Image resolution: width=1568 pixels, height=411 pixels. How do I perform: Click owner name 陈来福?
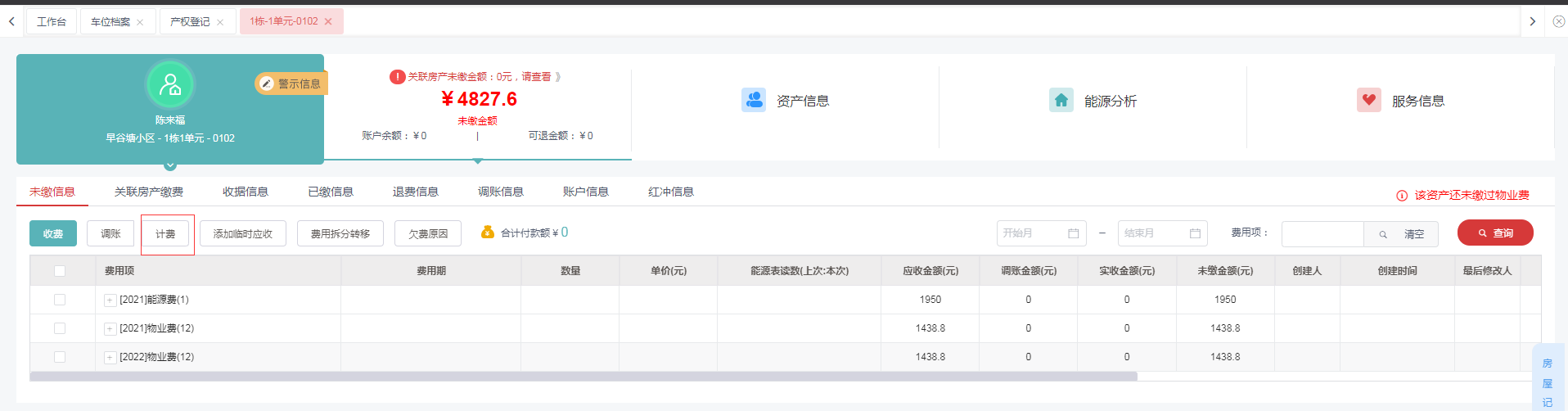pos(170,120)
